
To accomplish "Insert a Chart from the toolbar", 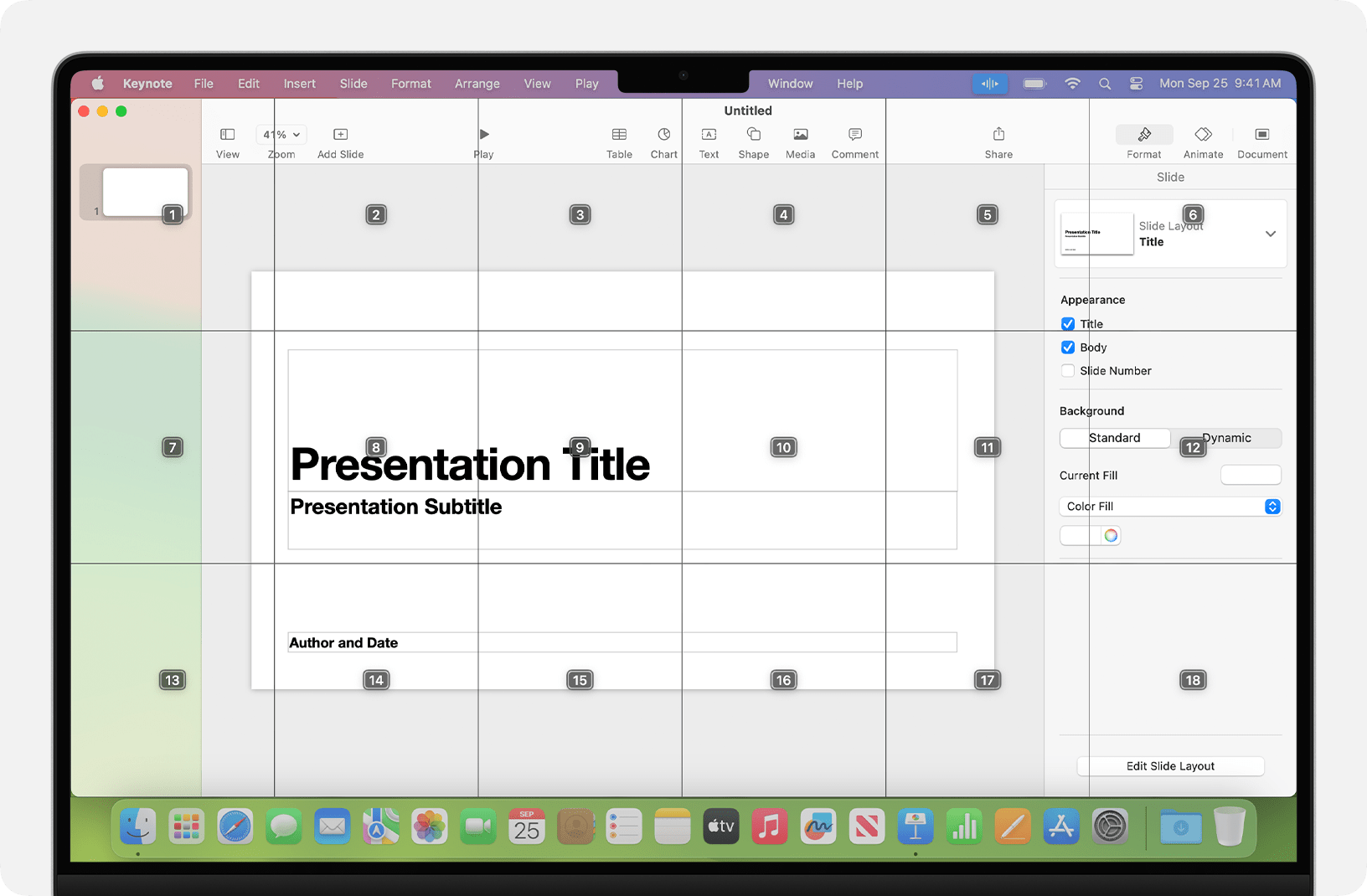I will coord(664,135).
